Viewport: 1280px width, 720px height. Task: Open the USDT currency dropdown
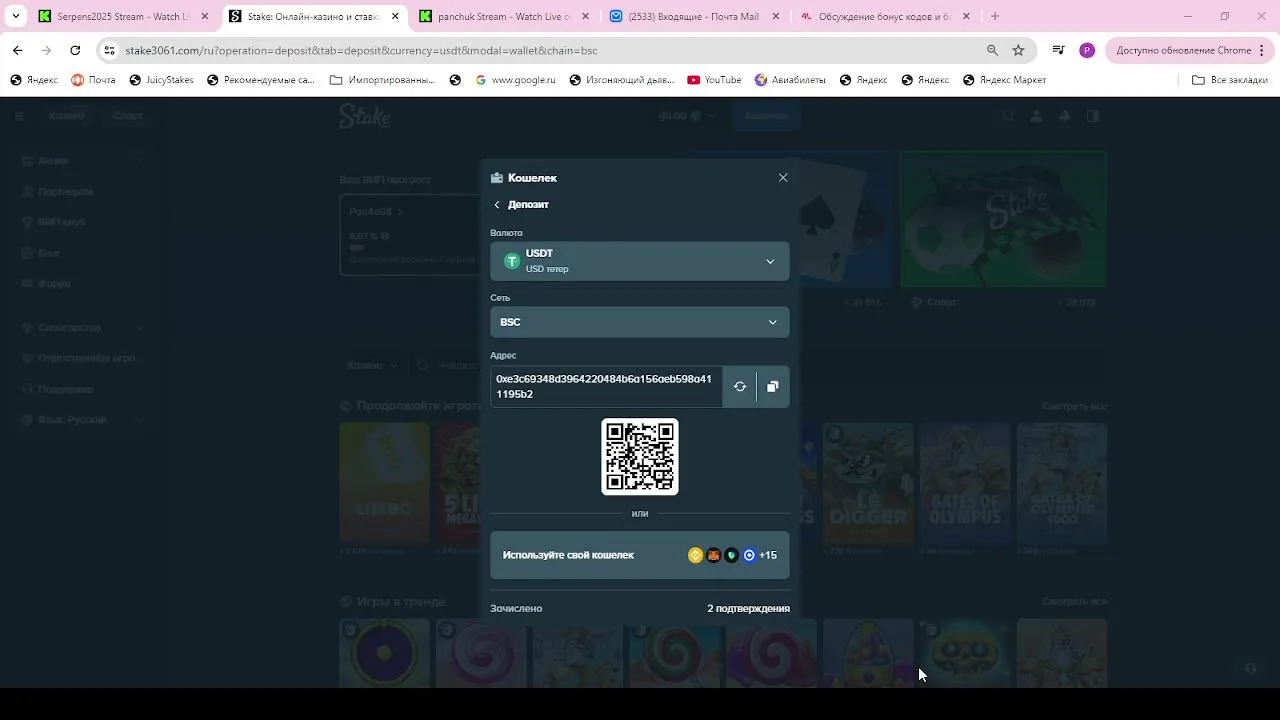coord(640,261)
